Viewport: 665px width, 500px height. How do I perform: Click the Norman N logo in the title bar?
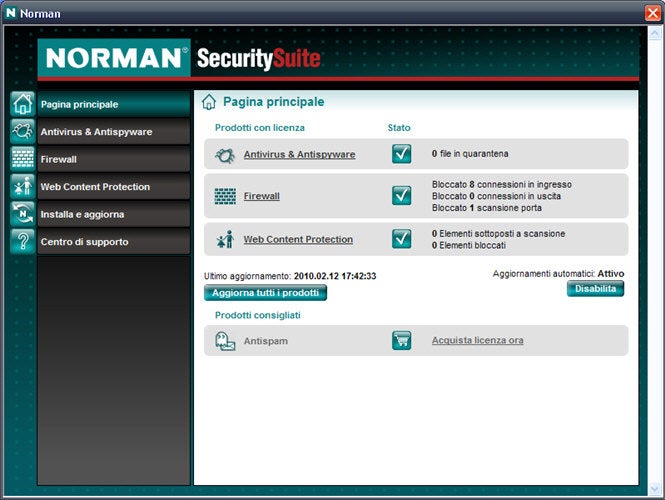[11, 13]
